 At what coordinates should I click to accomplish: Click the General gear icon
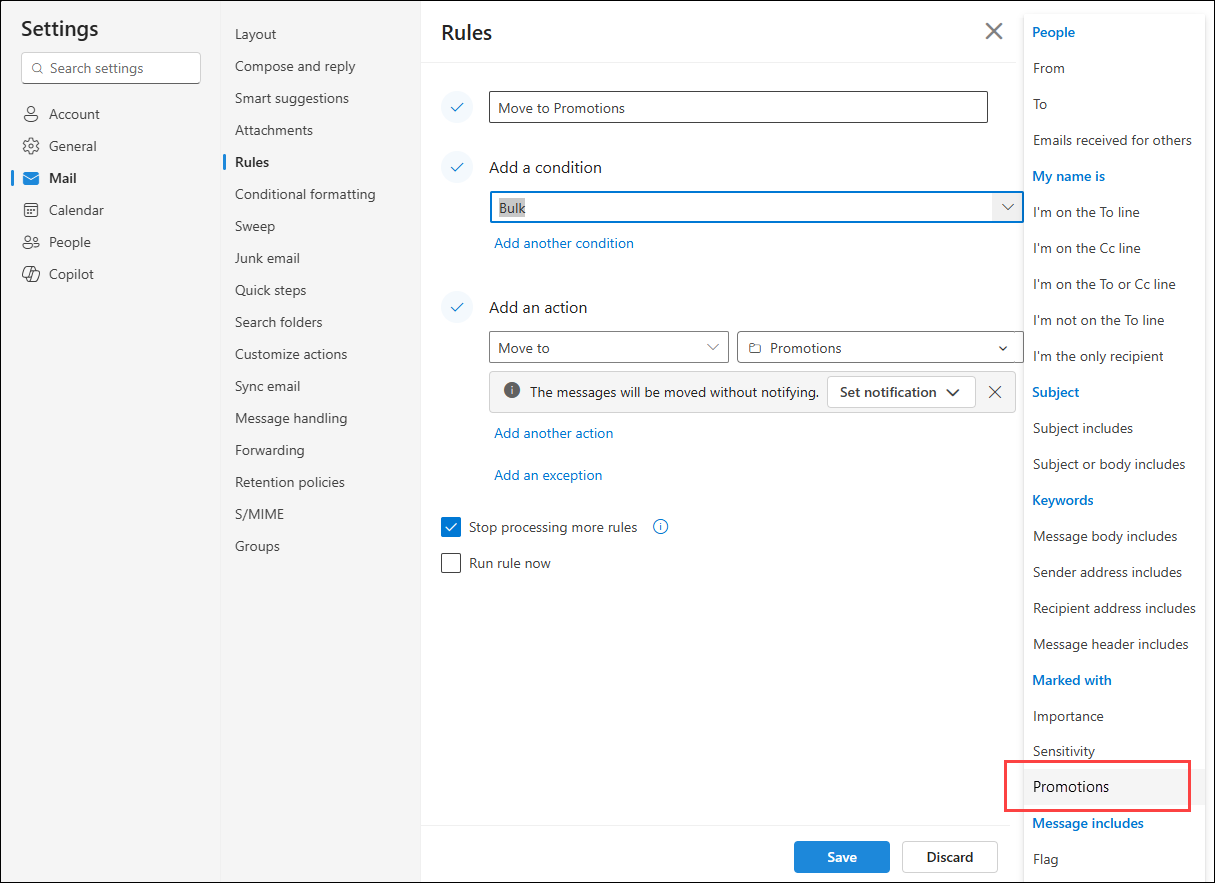click(31, 146)
